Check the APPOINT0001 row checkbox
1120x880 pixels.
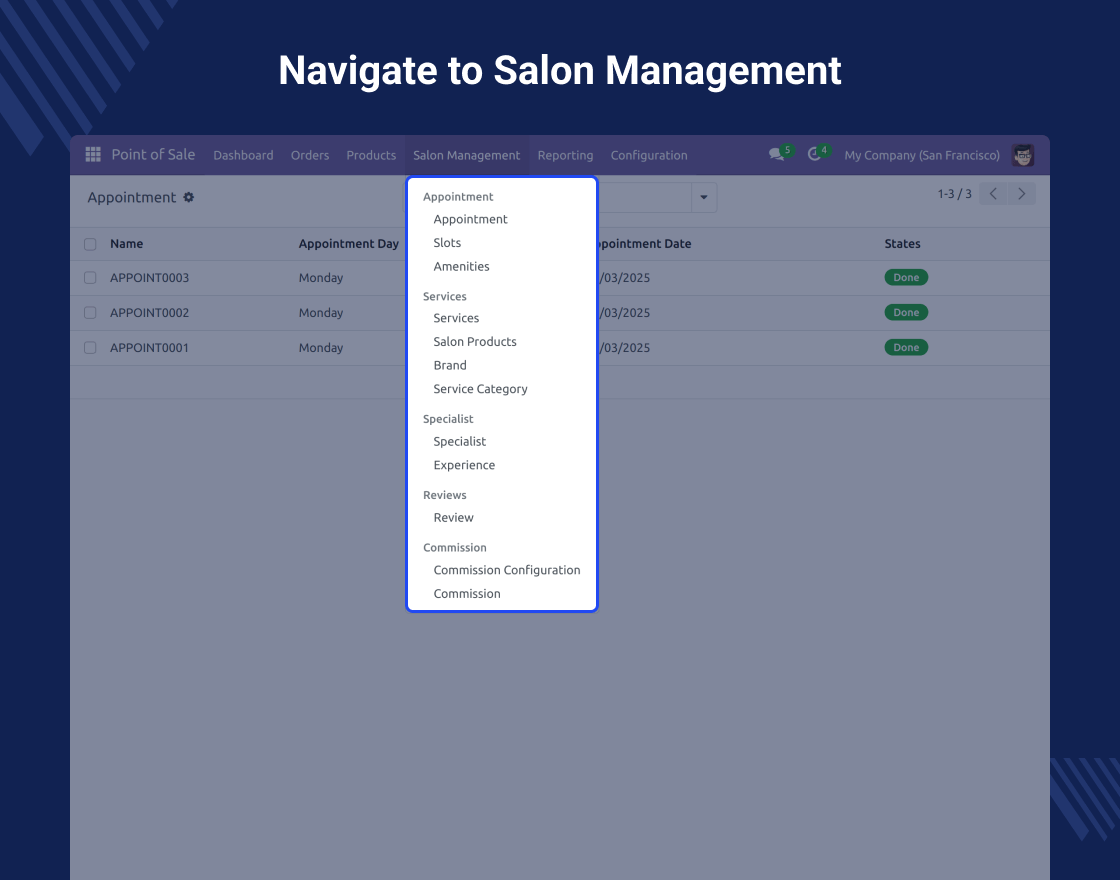click(x=90, y=348)
